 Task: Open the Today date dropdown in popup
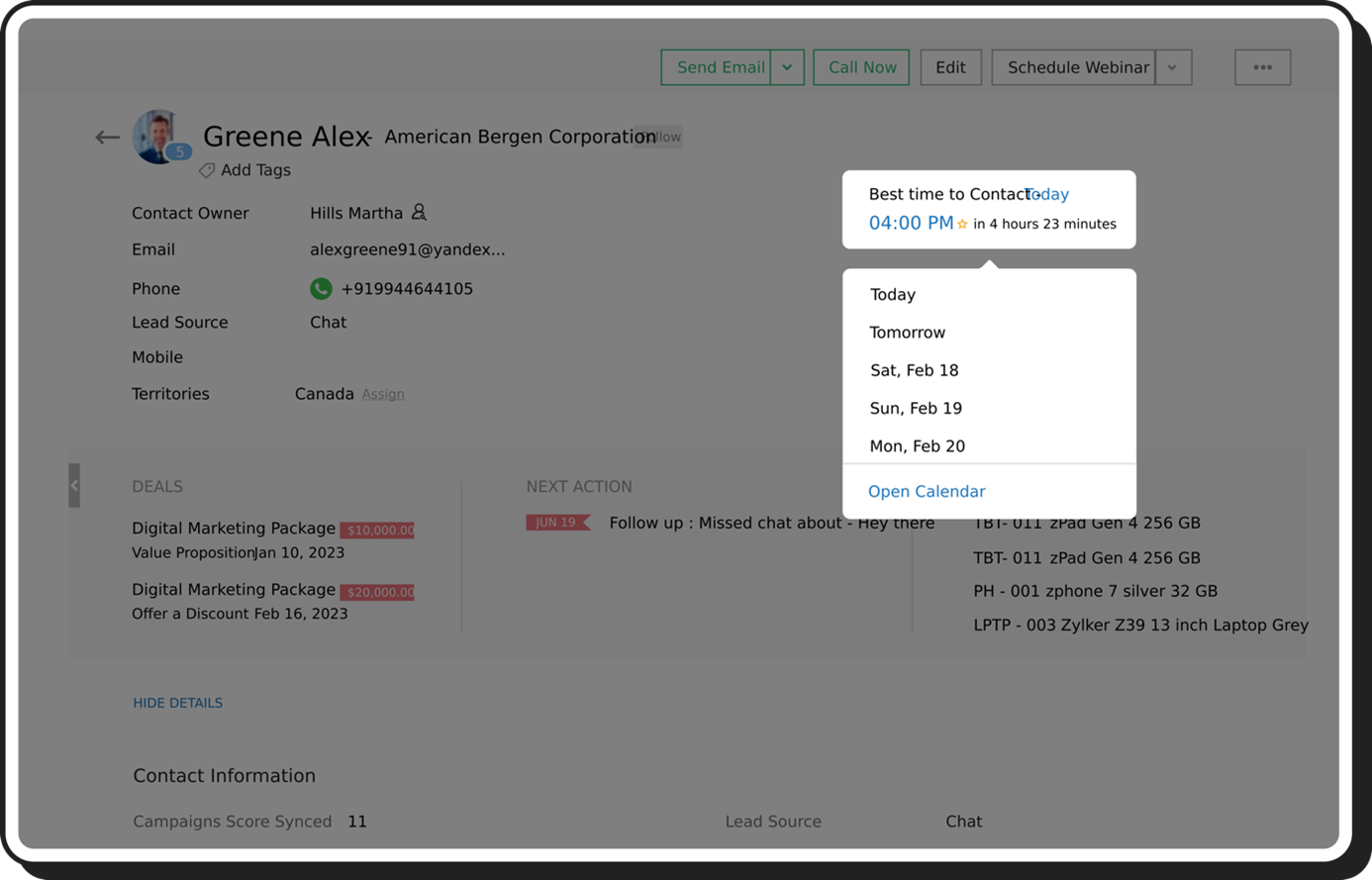tap(1047, 194)
